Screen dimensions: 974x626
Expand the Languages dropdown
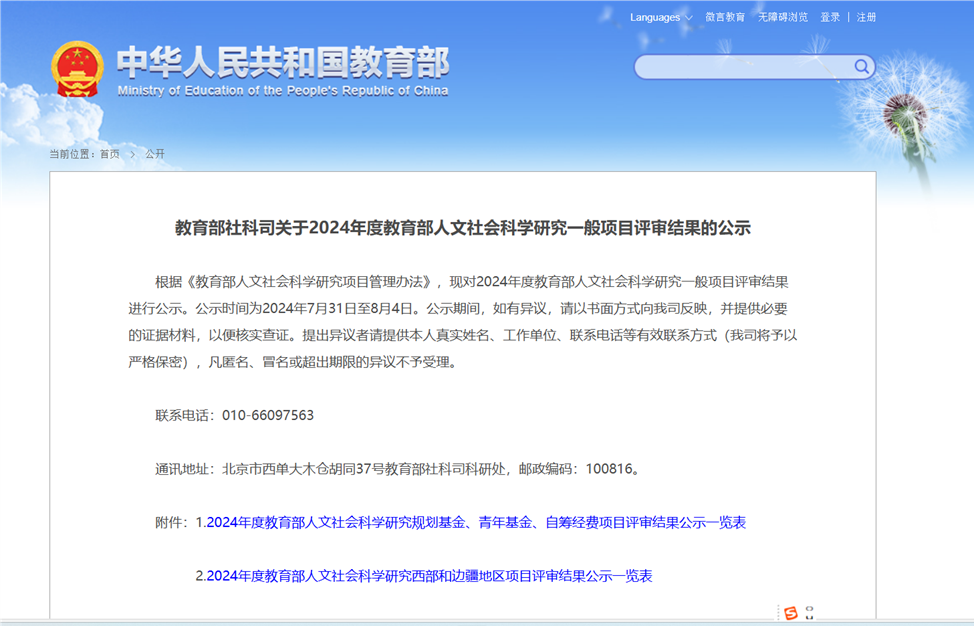click(x=661, y=17)
